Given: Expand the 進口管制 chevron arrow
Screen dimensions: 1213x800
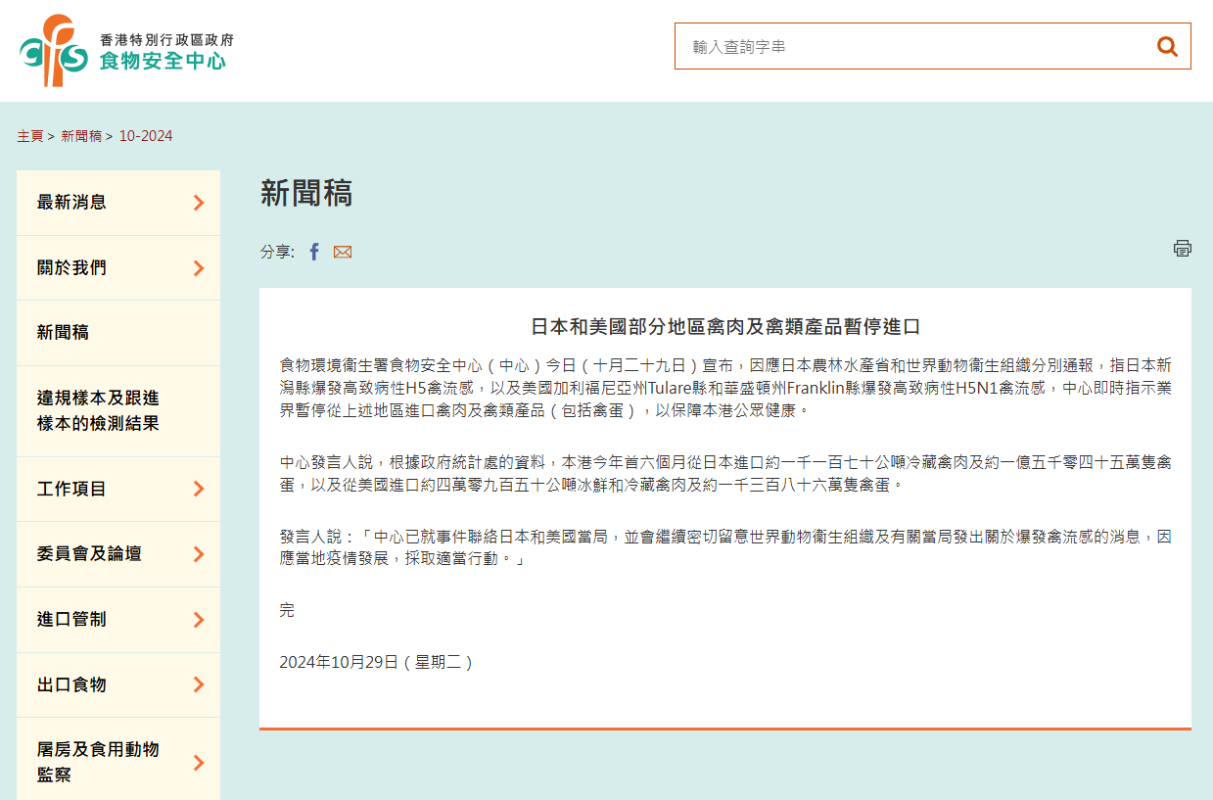Looking at the screenshot, I should coord(198,619).
